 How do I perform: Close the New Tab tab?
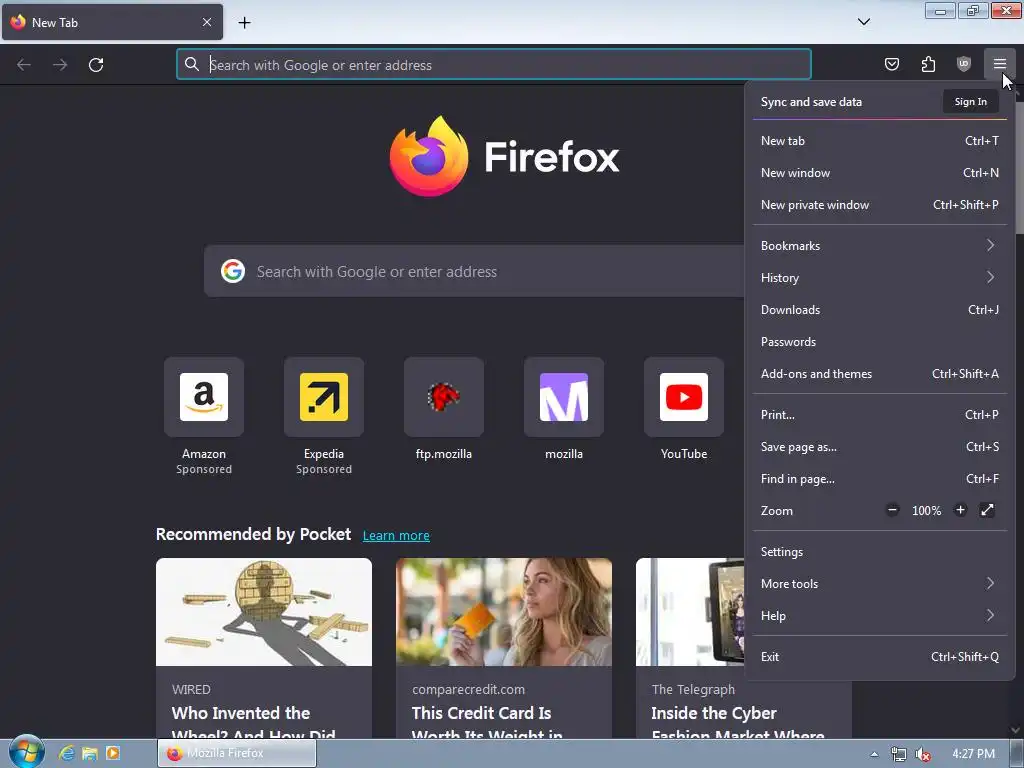[207, 22]
